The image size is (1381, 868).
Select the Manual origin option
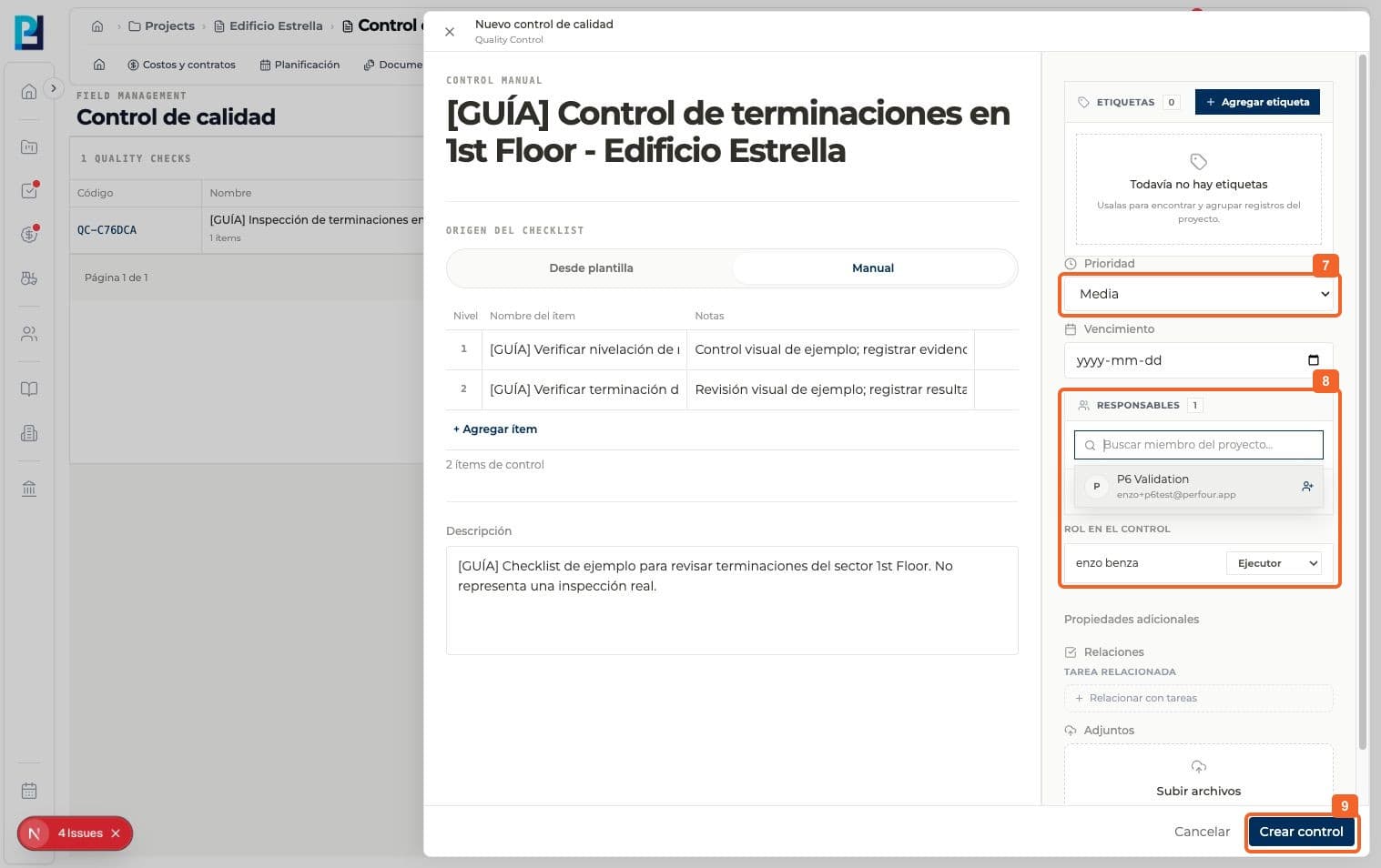(x=873, y=268)
